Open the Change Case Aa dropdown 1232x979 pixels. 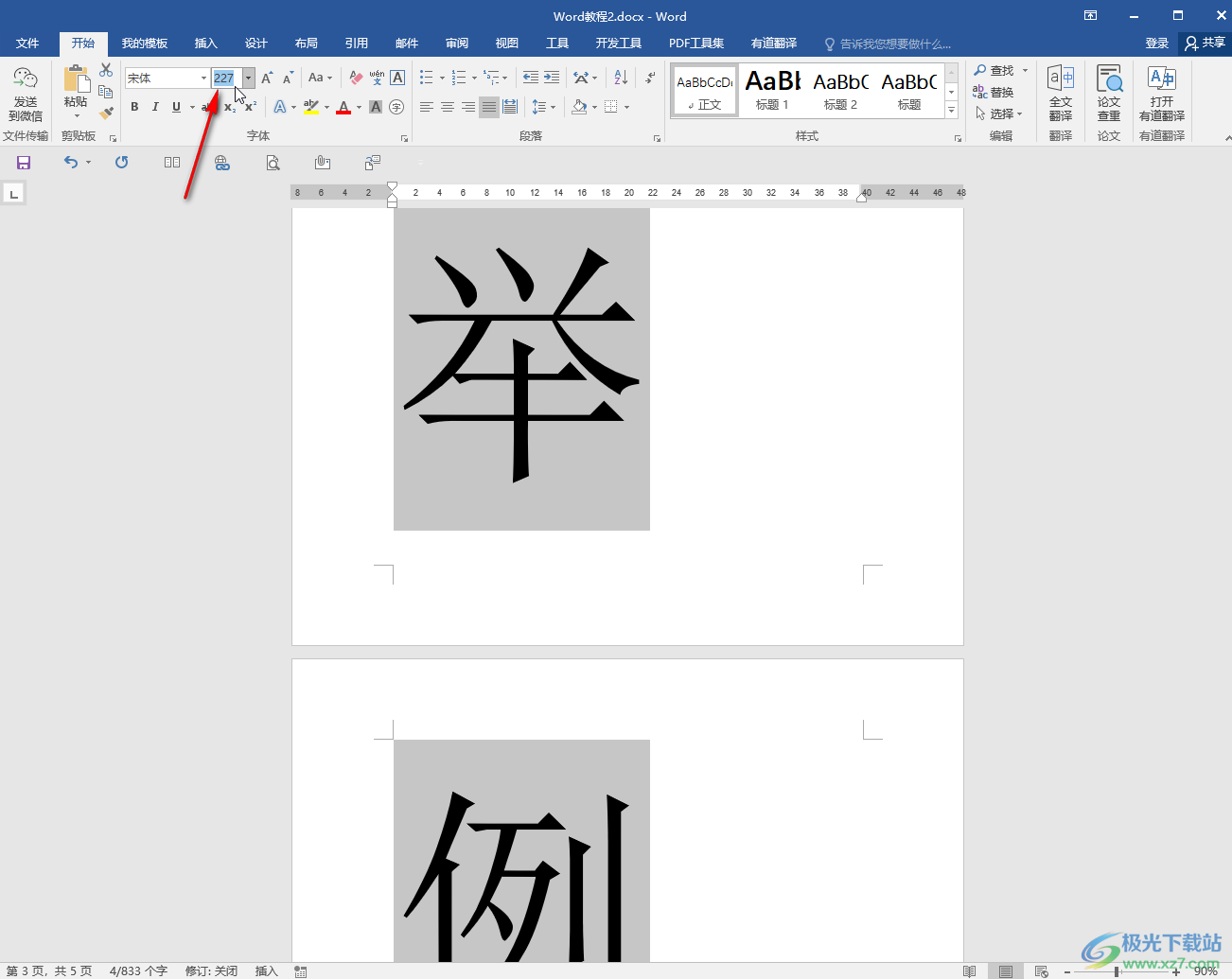(321, 78)
